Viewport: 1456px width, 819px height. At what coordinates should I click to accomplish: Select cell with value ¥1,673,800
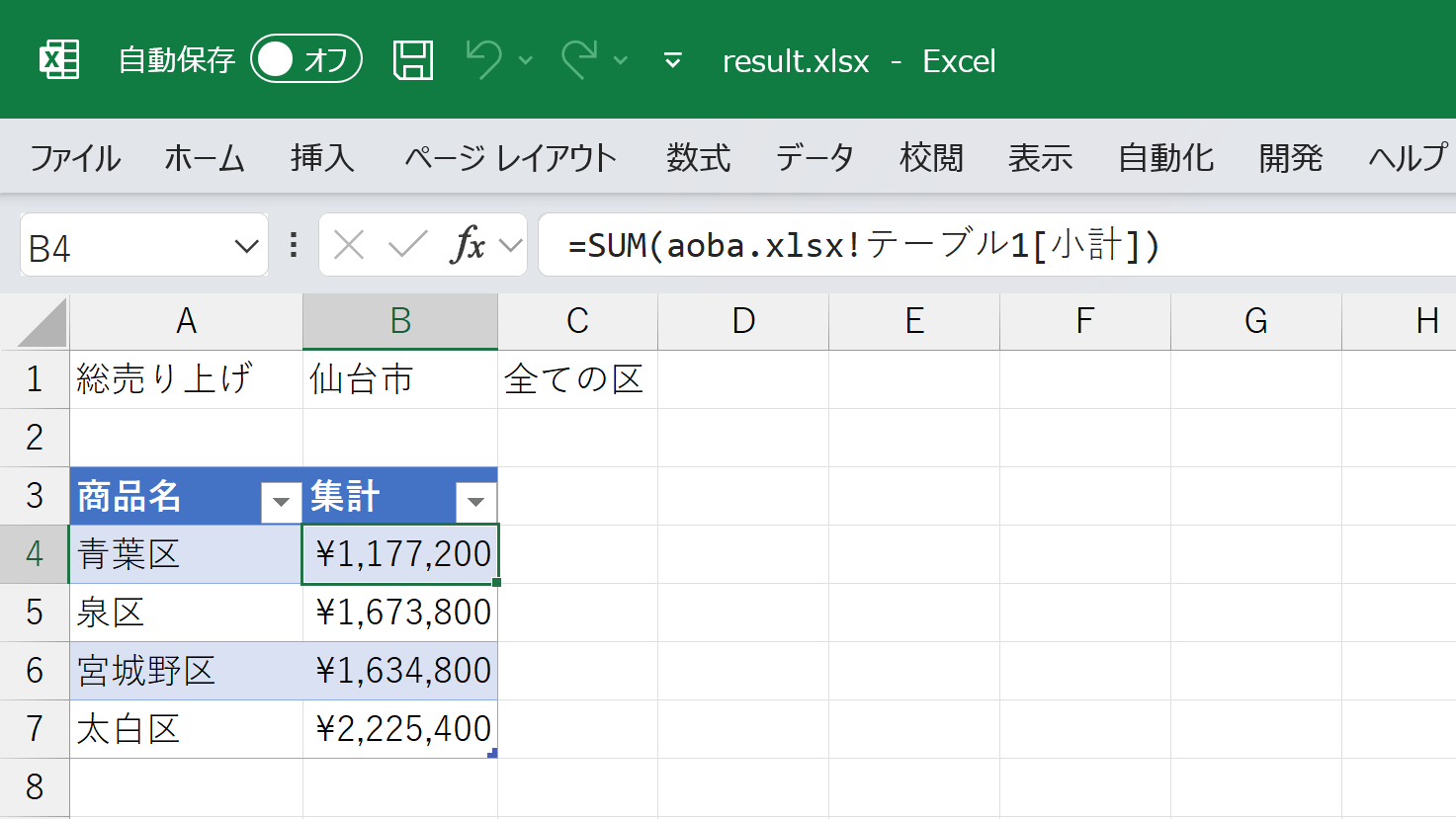pos(400,613)
